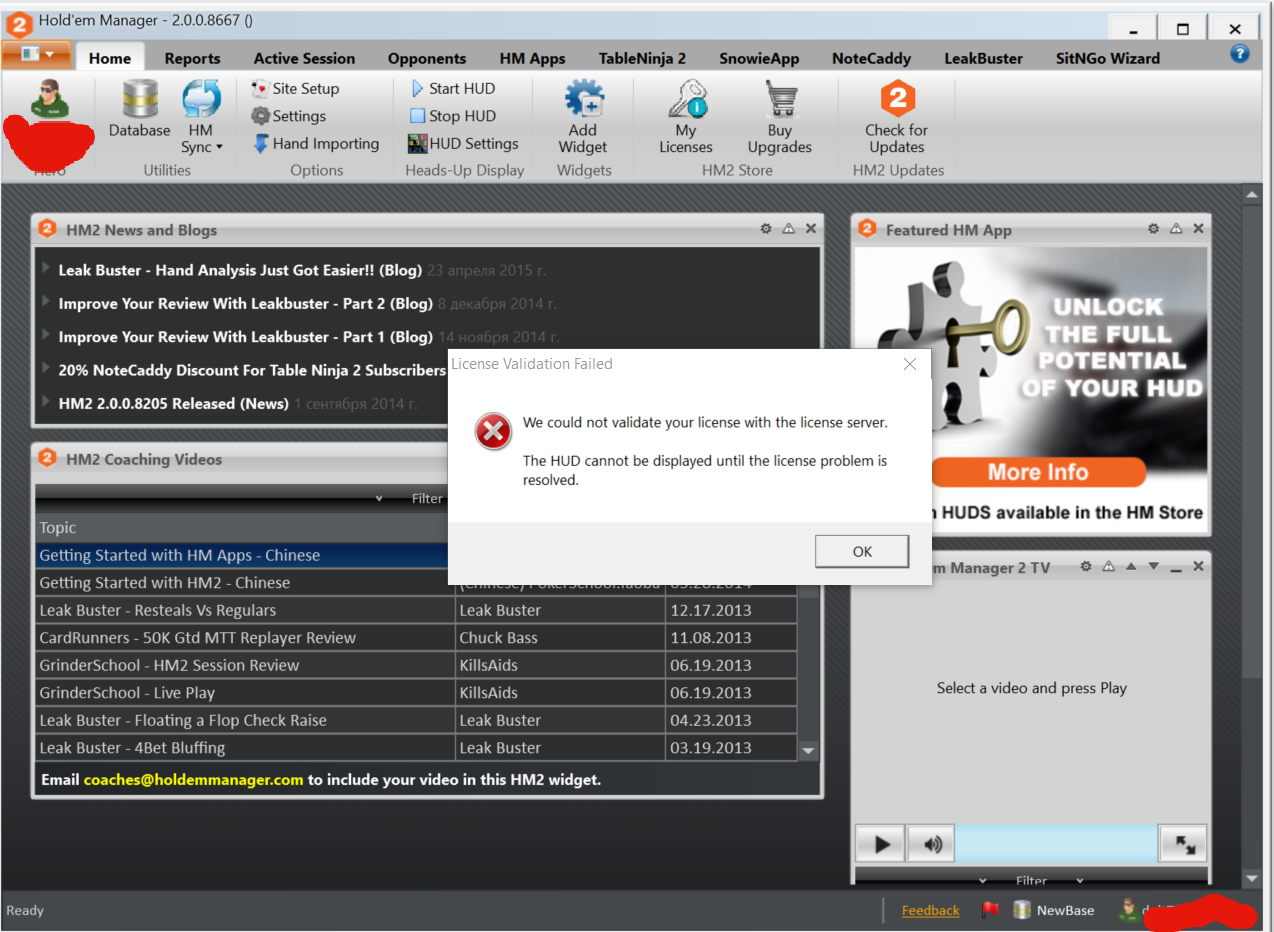The image size is (1274, 932).
Task: Close the HM2 News and Blogs widget
Action: click(811, 229)
